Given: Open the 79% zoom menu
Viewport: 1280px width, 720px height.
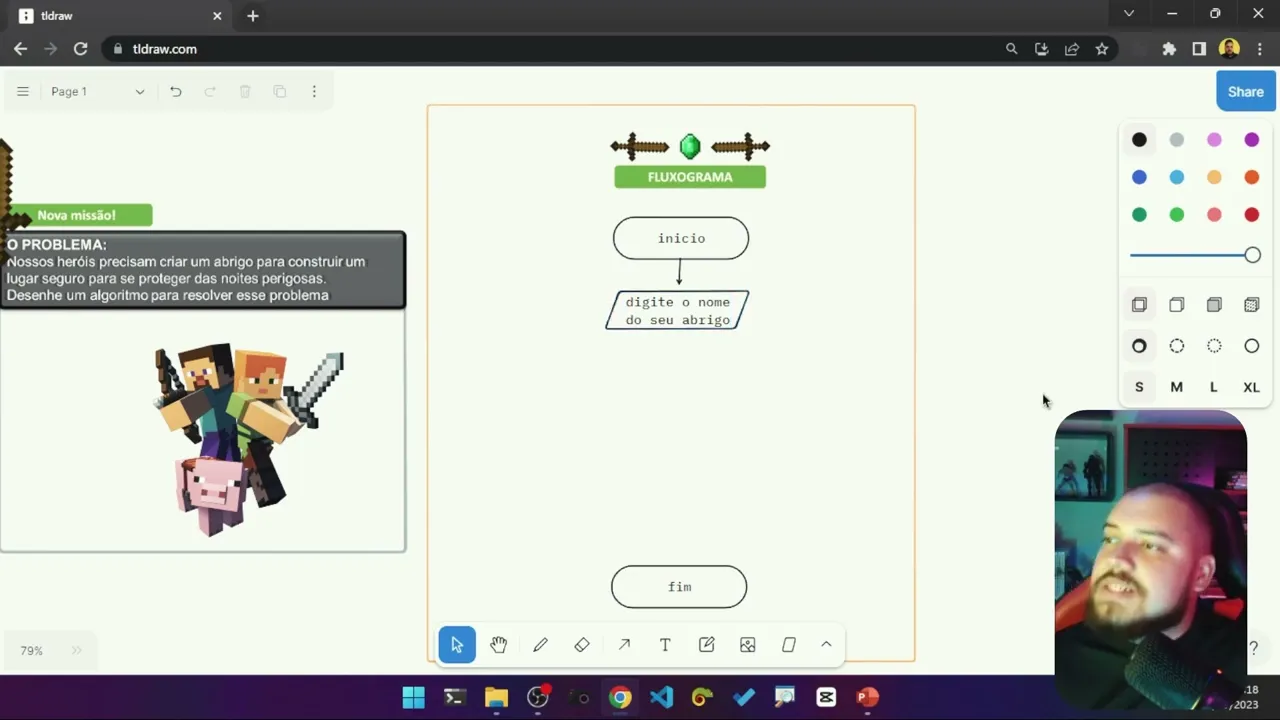Looking at the screenshot, I should point(32,651).
